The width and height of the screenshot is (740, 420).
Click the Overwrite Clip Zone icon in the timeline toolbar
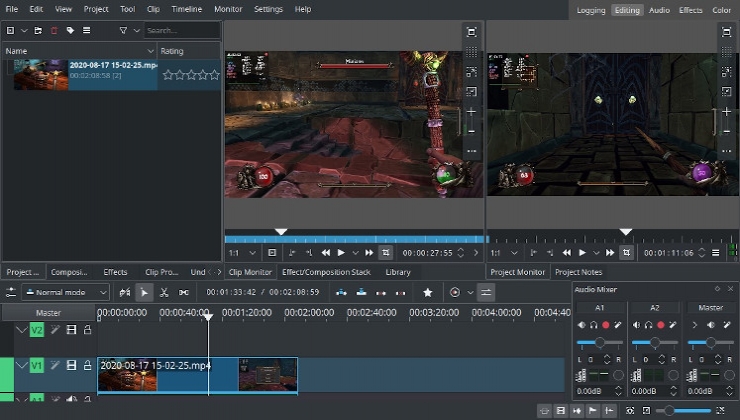[362, 293]
